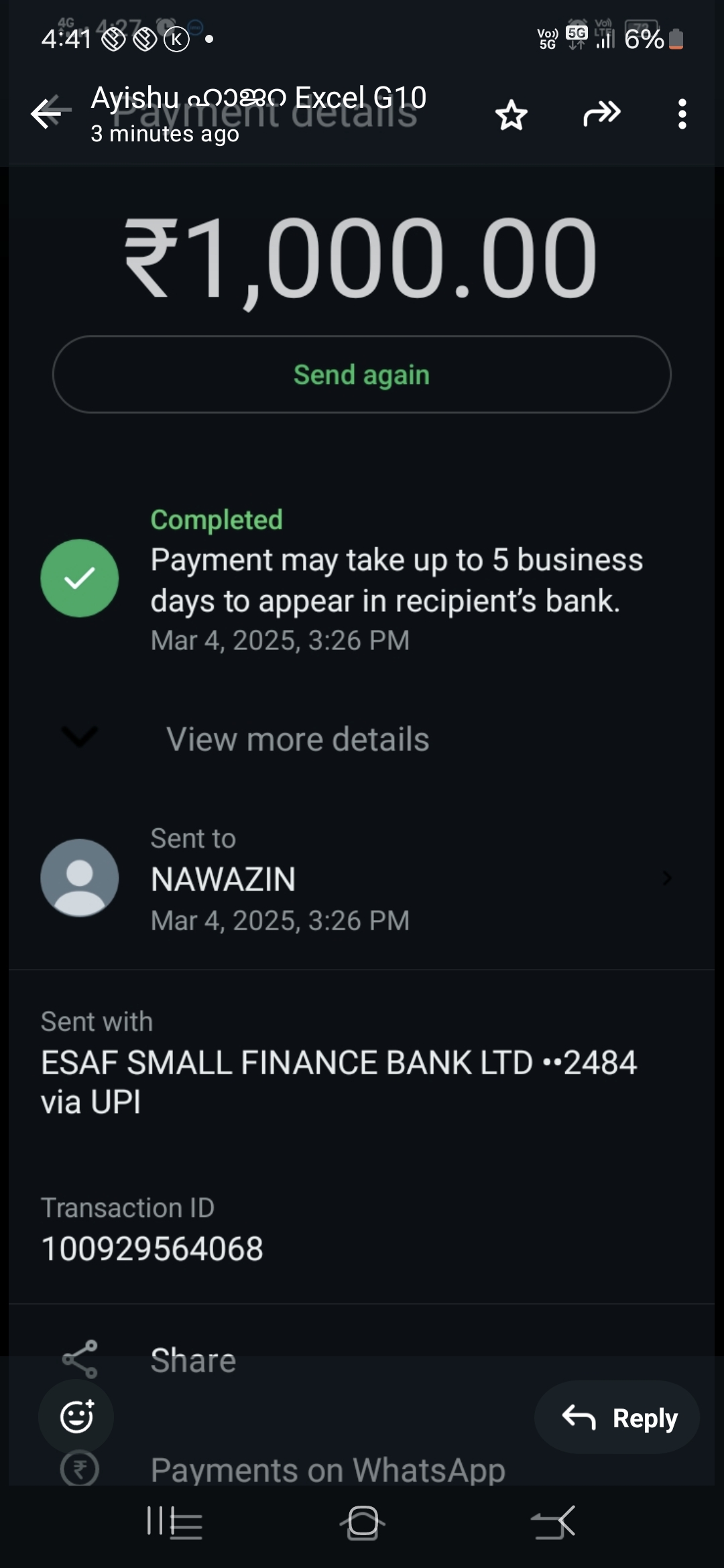Viewport: 724px width, 1568px height.
Task: Select the Share option label
Action: click(x=193, y=1361)
